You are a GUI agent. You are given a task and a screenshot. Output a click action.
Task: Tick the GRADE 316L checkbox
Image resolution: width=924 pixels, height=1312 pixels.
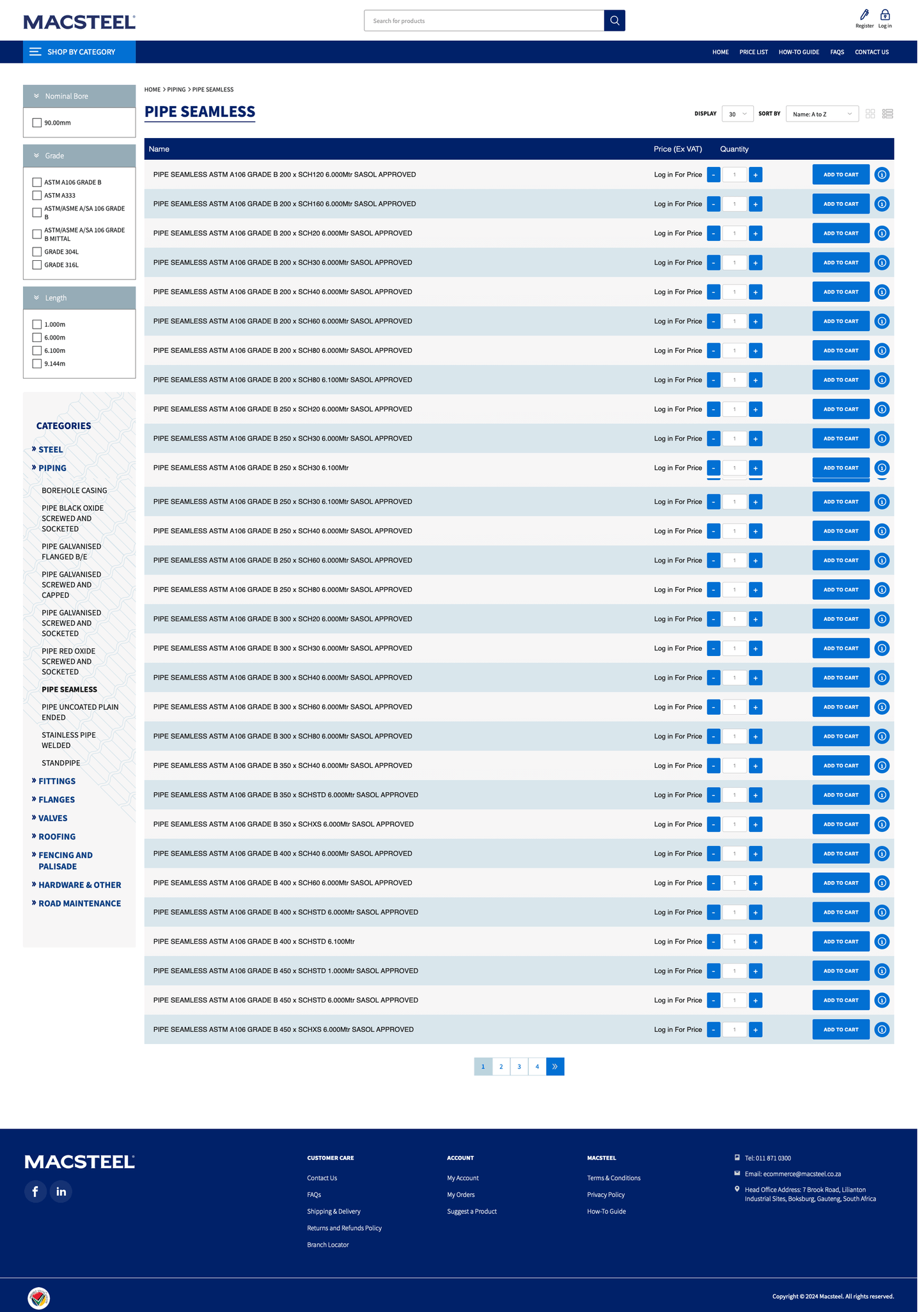pos(37,265)
